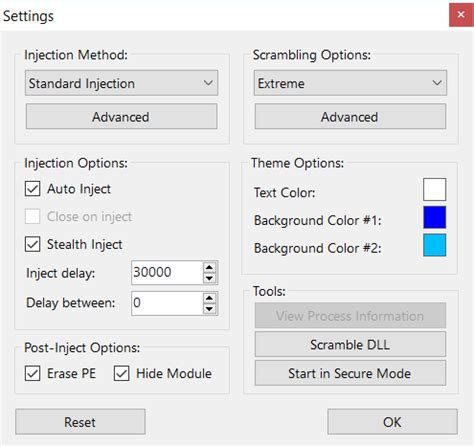Click Start in Secure Mode
Screen dimensions: 474x446
(x=350, y=373)
